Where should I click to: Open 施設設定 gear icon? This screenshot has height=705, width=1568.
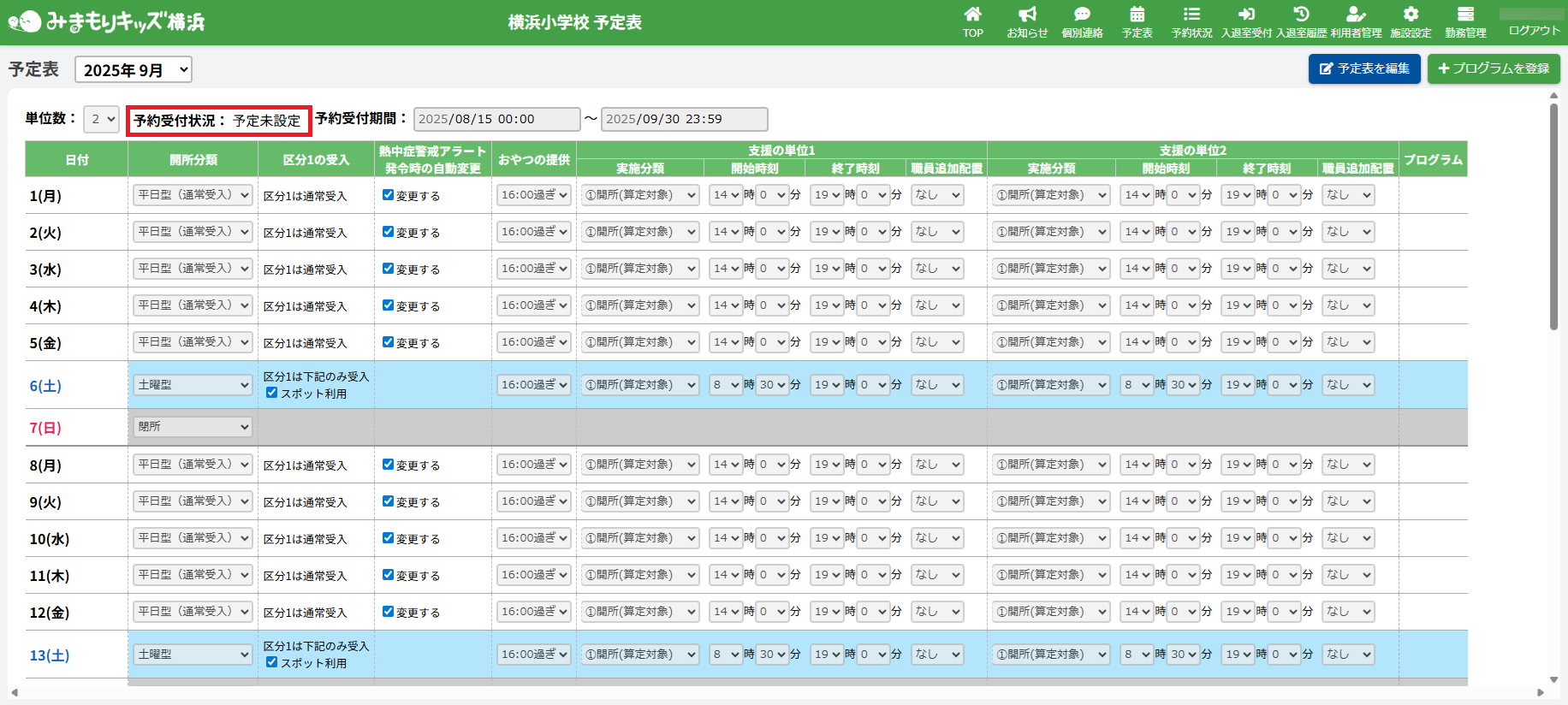(x=1411, y=15)
